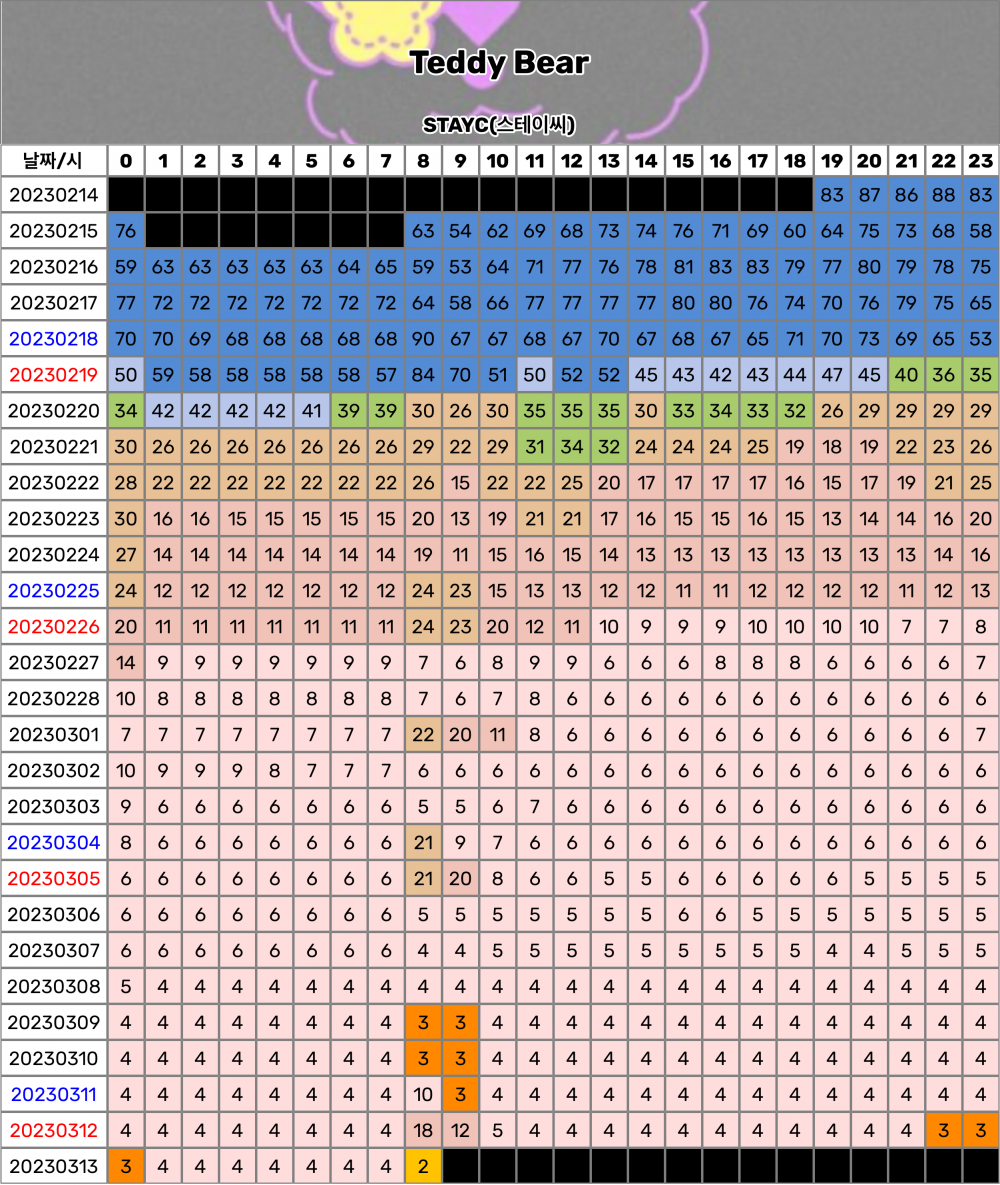Click orange '3' at hour 22 on 20230312
Image resolution: width=1000 pixels, height=1185 pixels.
pos(943,1131)
